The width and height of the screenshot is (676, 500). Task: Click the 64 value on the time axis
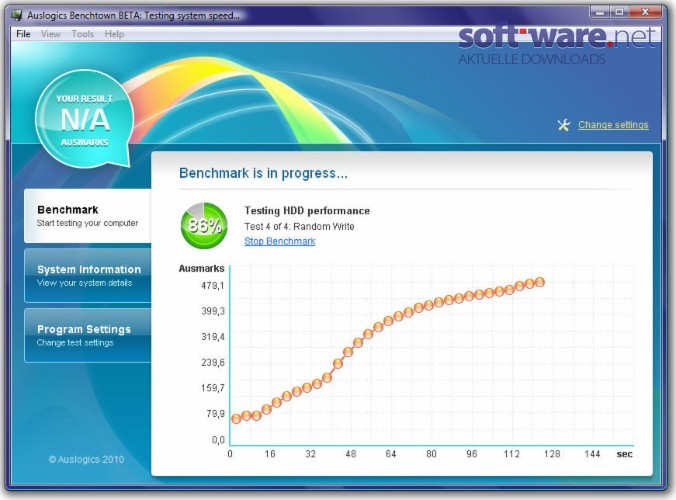tap(391, 454)
